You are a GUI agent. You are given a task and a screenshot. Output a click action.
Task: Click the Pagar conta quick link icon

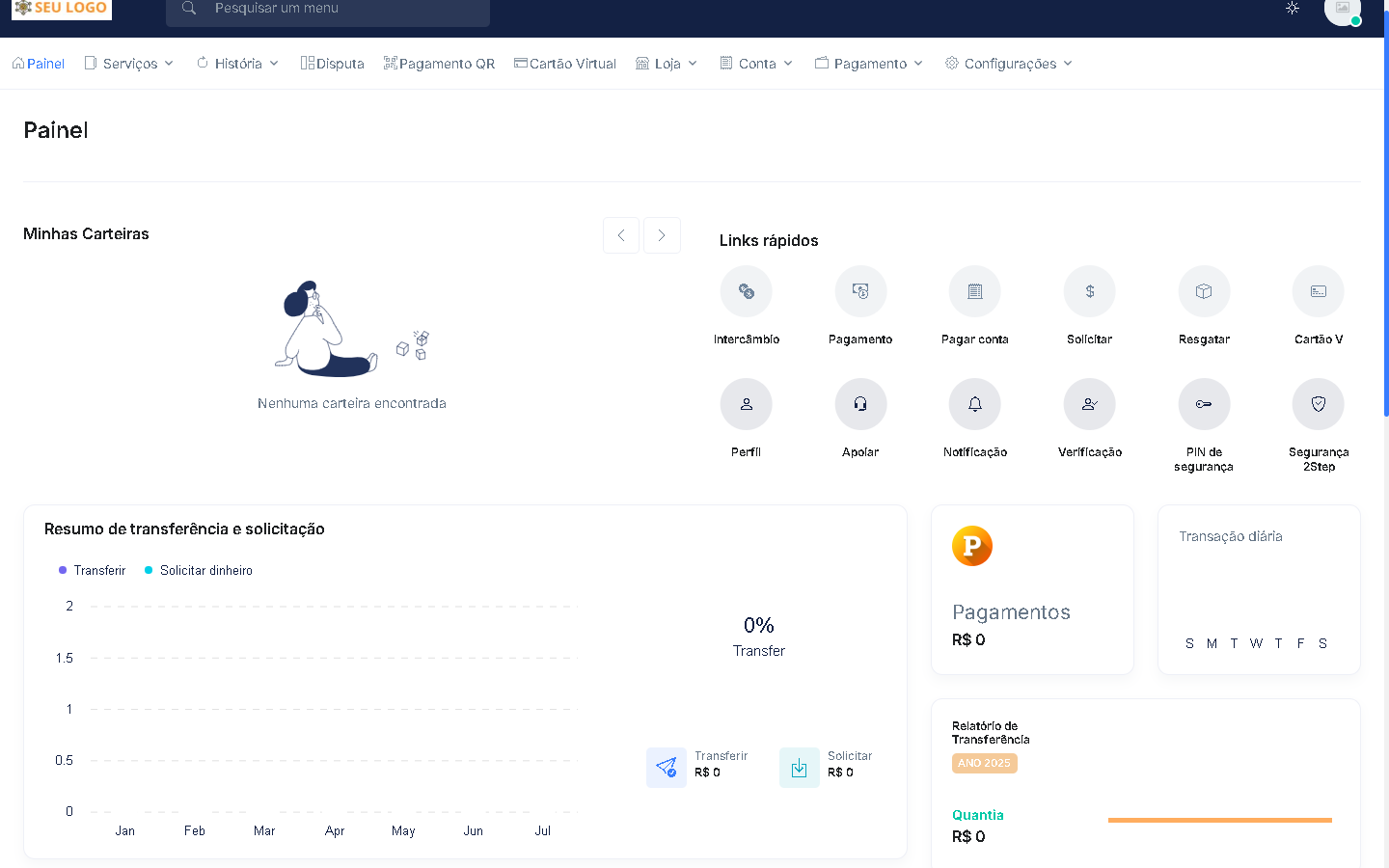tap(974, 291)
